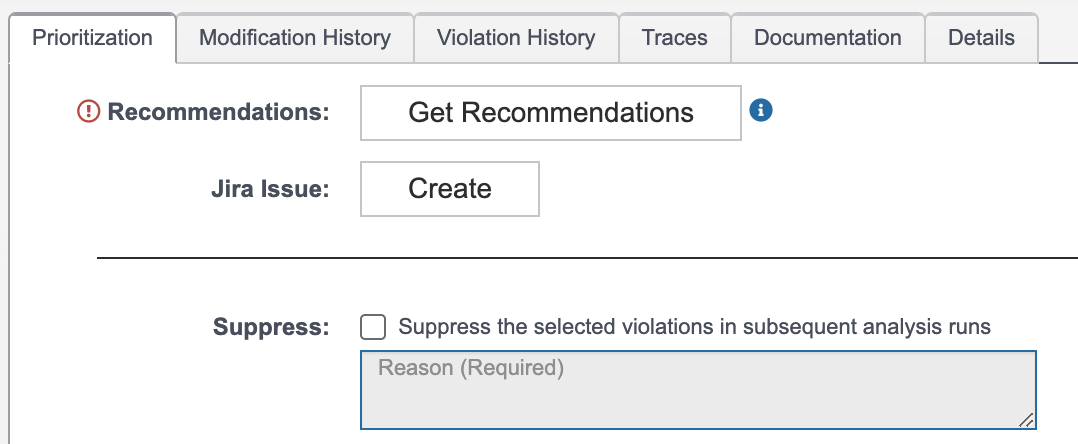
Task: Select the Traces tab
Action: 674,38
